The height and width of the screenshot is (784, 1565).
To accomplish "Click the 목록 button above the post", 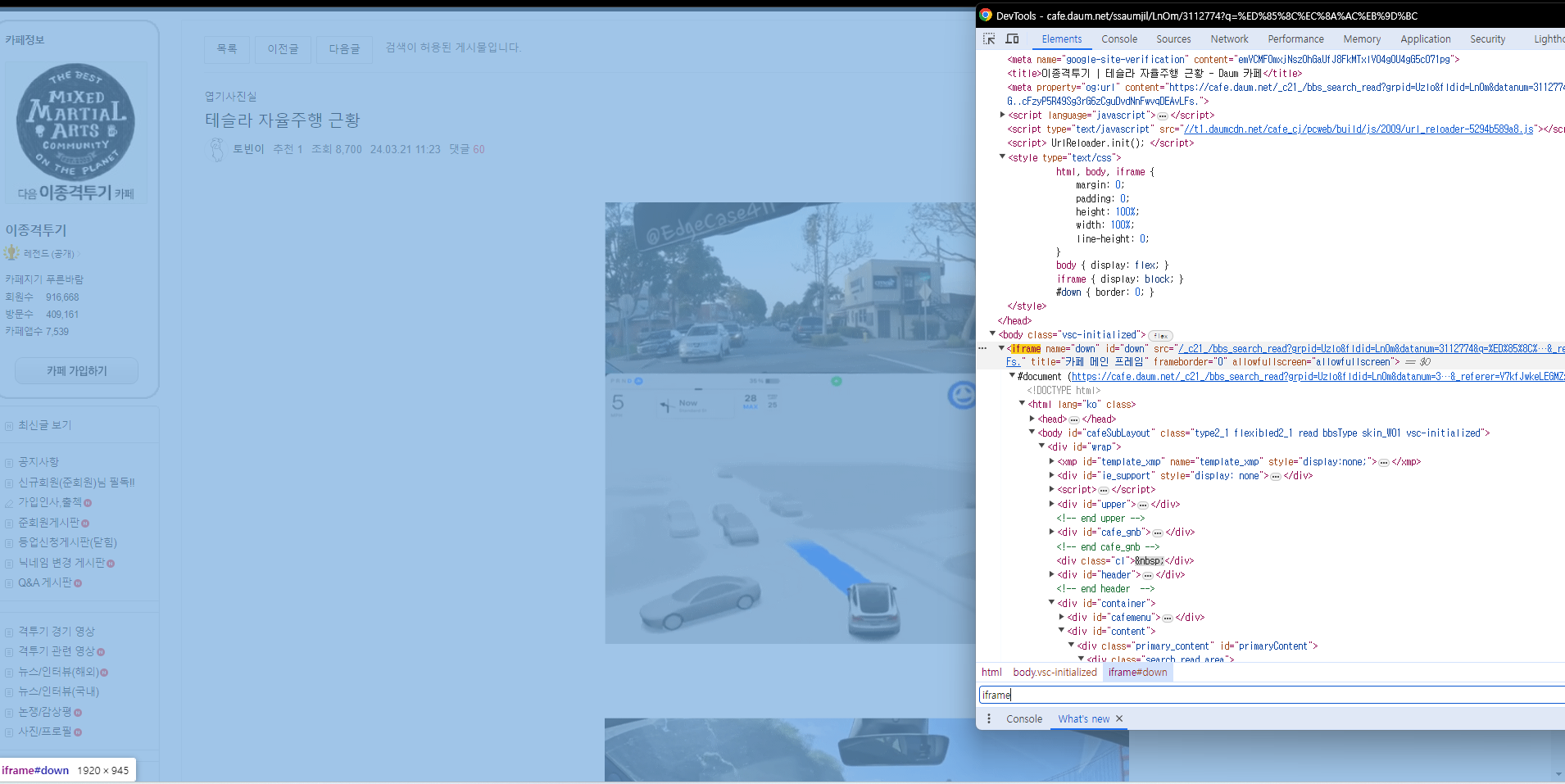I will (227, 49).
